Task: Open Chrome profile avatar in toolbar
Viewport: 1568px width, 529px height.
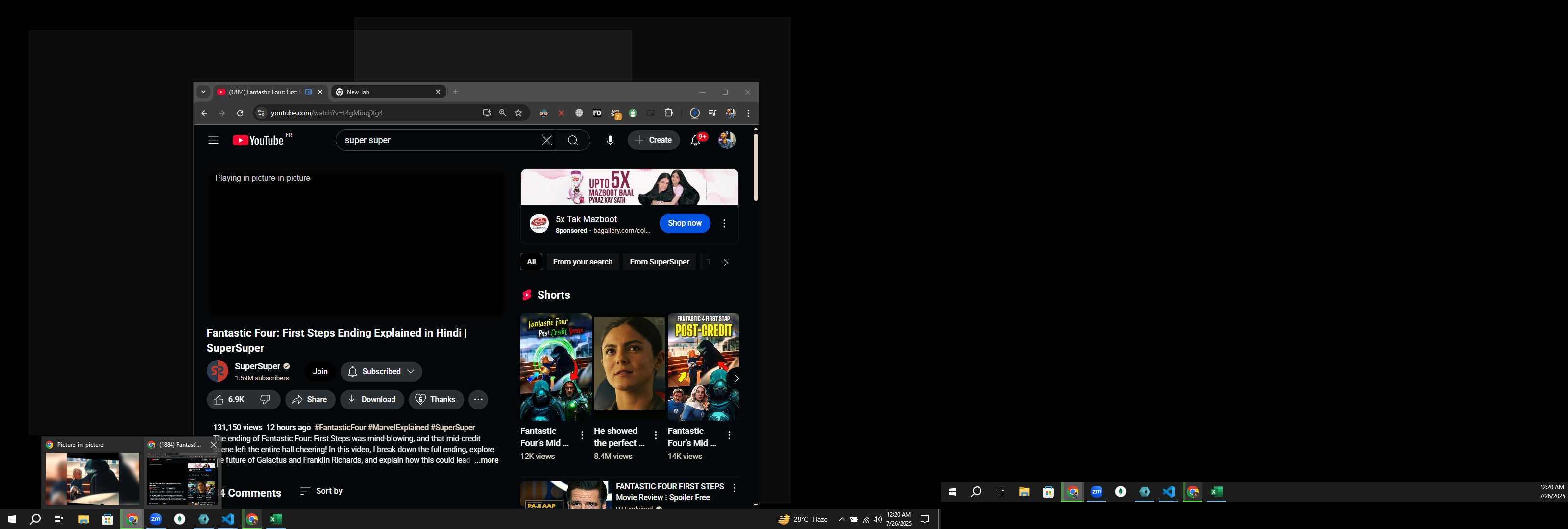Action: (731, 113)
